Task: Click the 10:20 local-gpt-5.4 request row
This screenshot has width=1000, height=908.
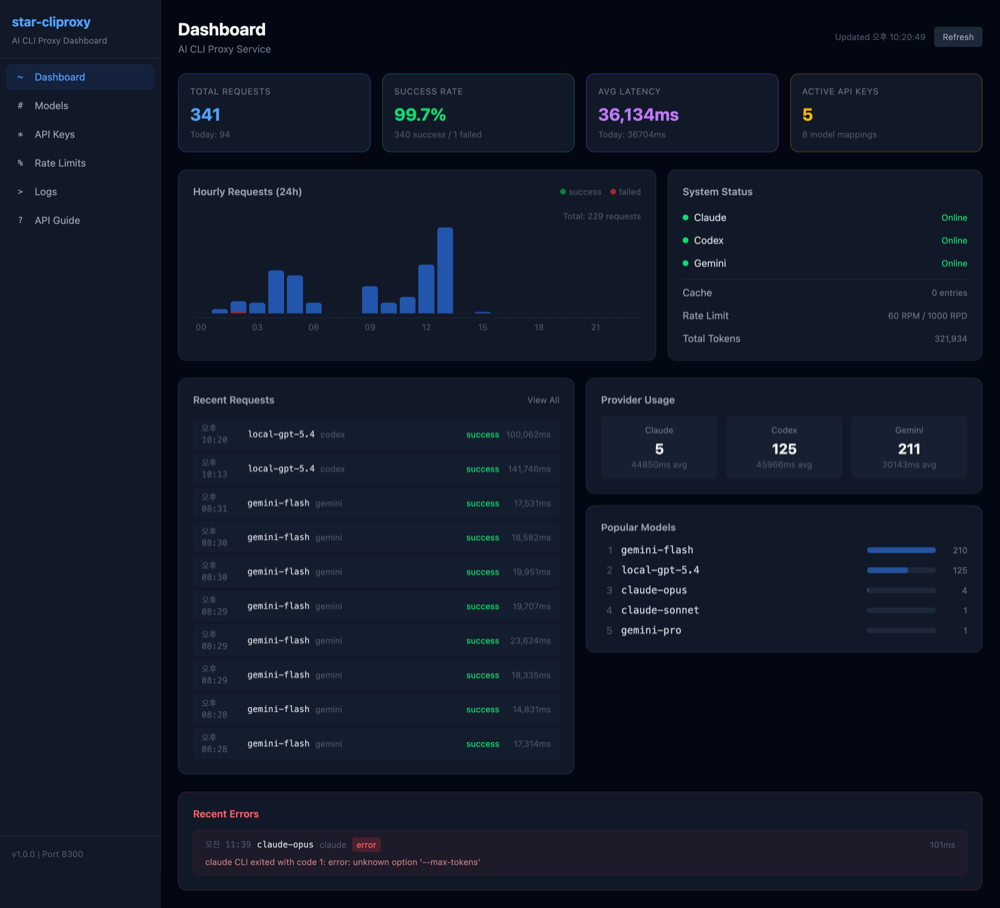Action: coord(376,434)
